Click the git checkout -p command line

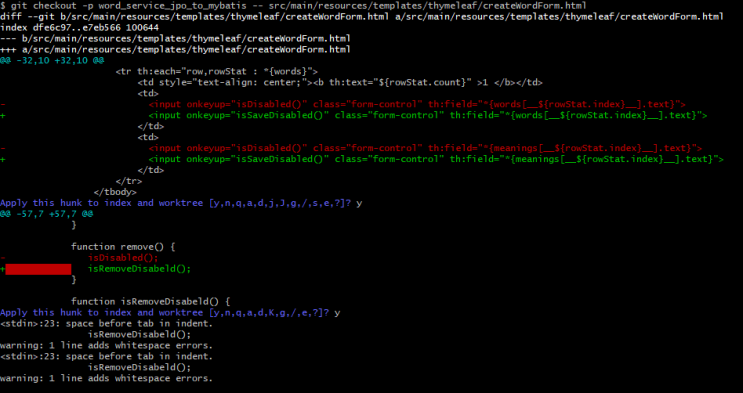pyautogui.click(x=293, y=6)
